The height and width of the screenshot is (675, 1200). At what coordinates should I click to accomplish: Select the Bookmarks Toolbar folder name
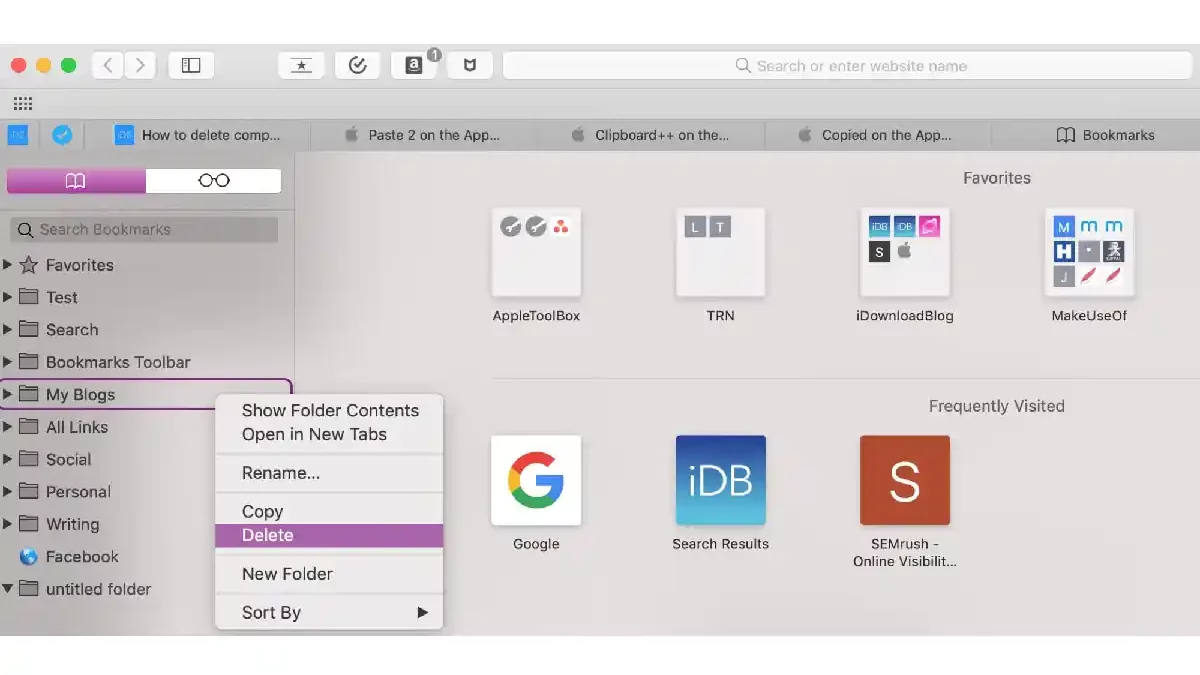pyautogui.click(x=118, y=362)
